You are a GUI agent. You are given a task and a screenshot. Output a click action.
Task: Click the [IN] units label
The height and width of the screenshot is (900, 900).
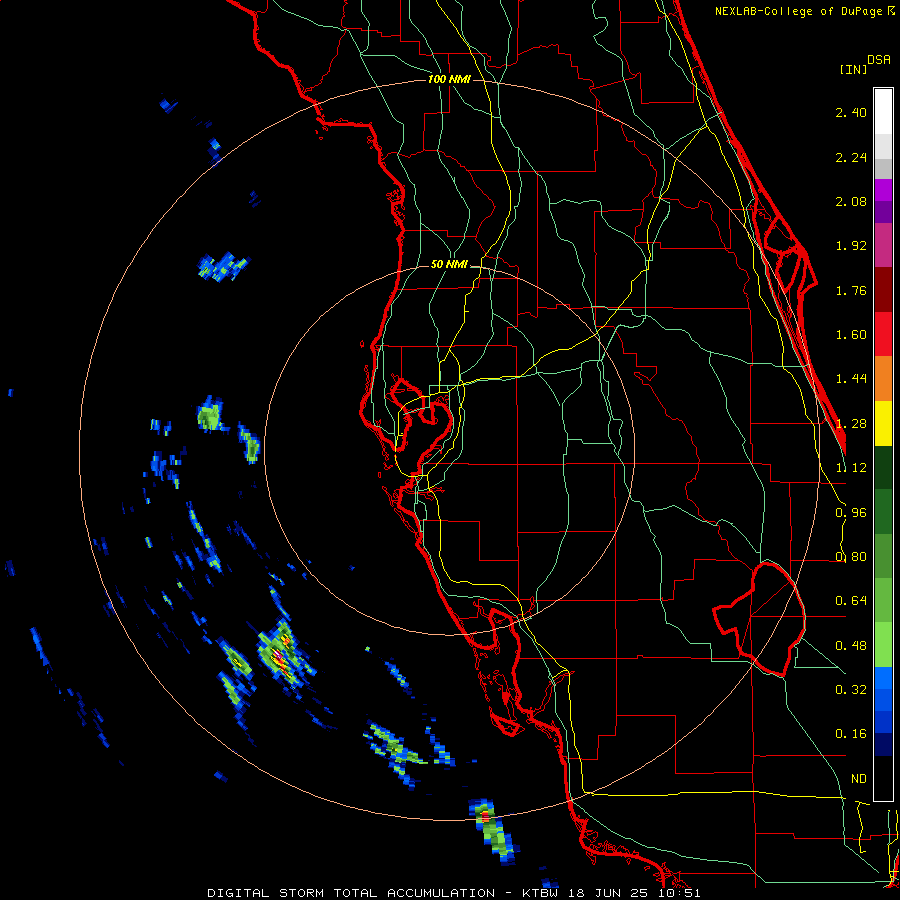pos(853,69)
